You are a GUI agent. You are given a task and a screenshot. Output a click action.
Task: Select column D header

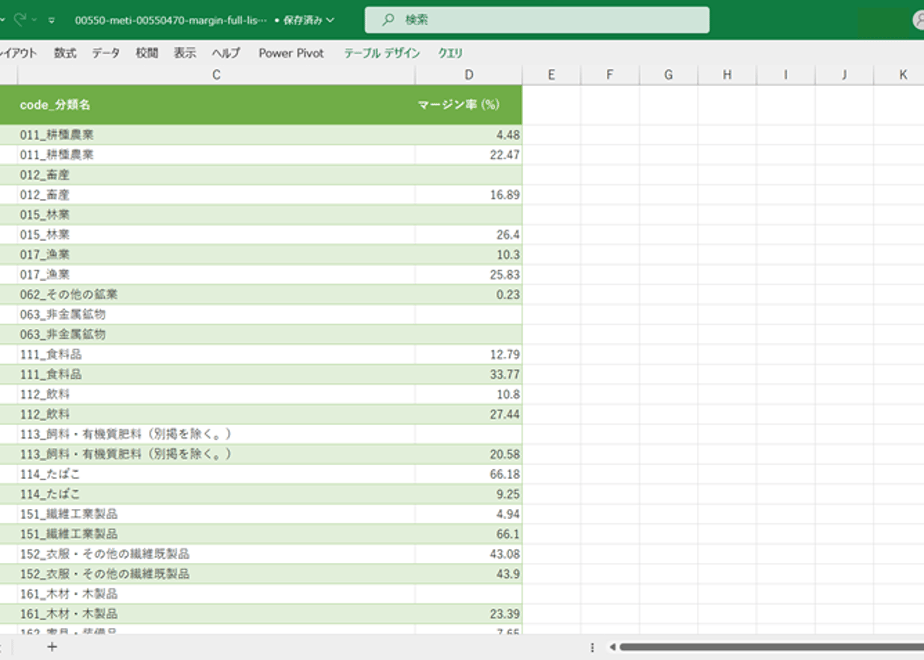pos(468,75)
